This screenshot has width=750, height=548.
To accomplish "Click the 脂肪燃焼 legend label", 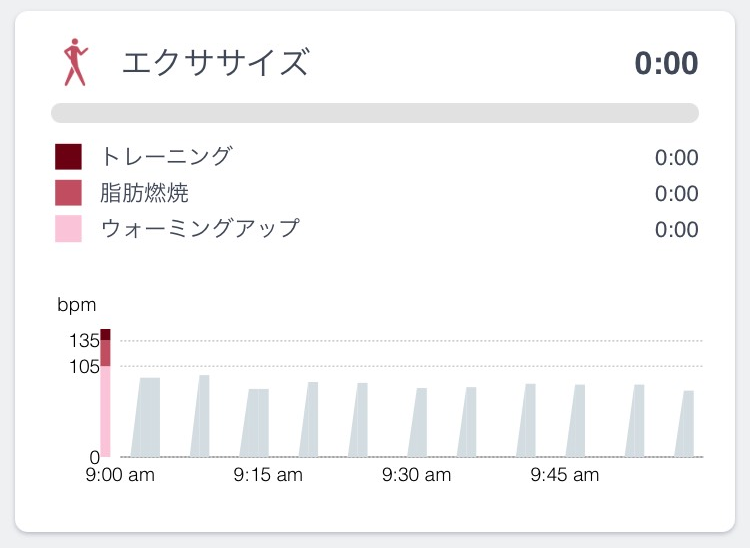I will pyautogui.click(x=144, y=193).
